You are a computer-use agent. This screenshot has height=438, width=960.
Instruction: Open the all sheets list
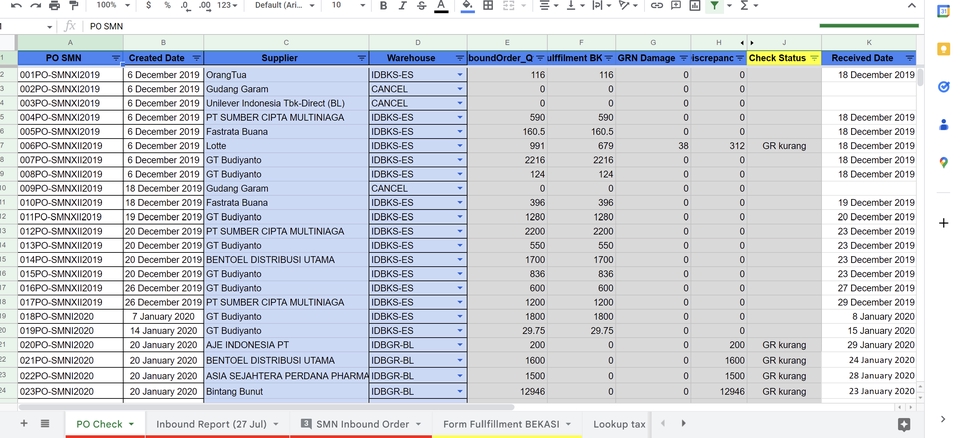point(45,423)
